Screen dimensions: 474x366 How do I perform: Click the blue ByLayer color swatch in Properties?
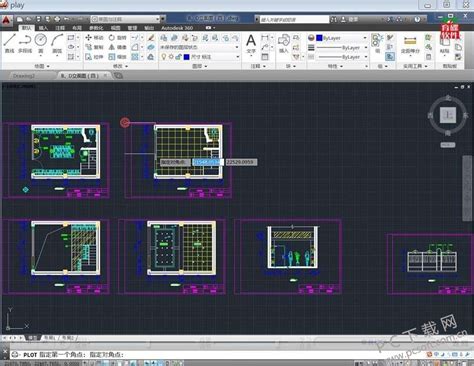(319, 38)
